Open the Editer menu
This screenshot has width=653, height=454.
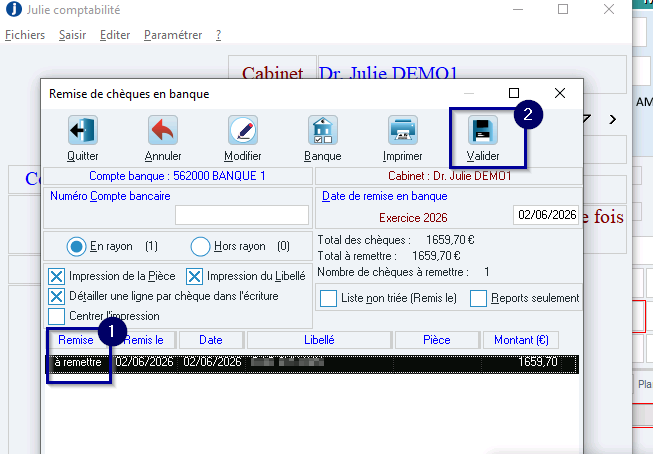click(115, 35)
